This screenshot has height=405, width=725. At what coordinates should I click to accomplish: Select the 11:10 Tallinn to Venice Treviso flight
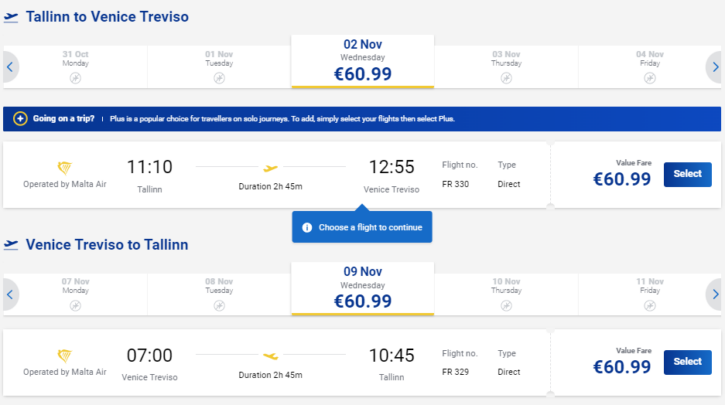click(x=687, y=174)
